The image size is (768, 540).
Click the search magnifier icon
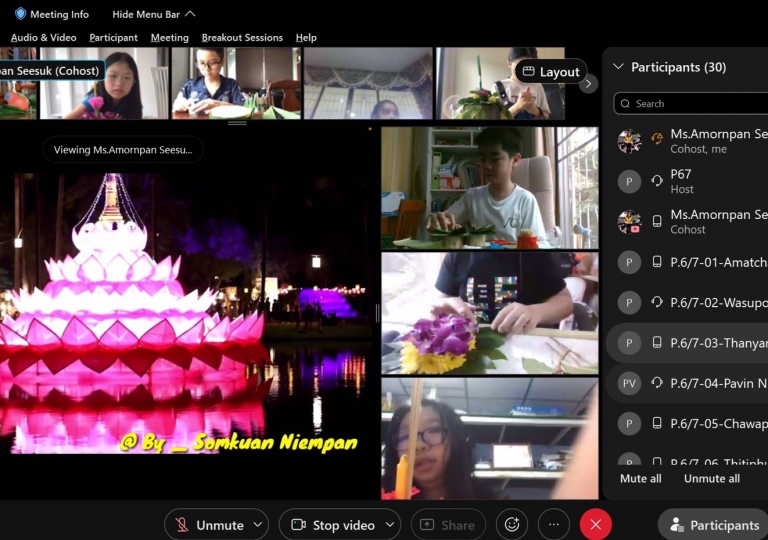pos(625,103)
